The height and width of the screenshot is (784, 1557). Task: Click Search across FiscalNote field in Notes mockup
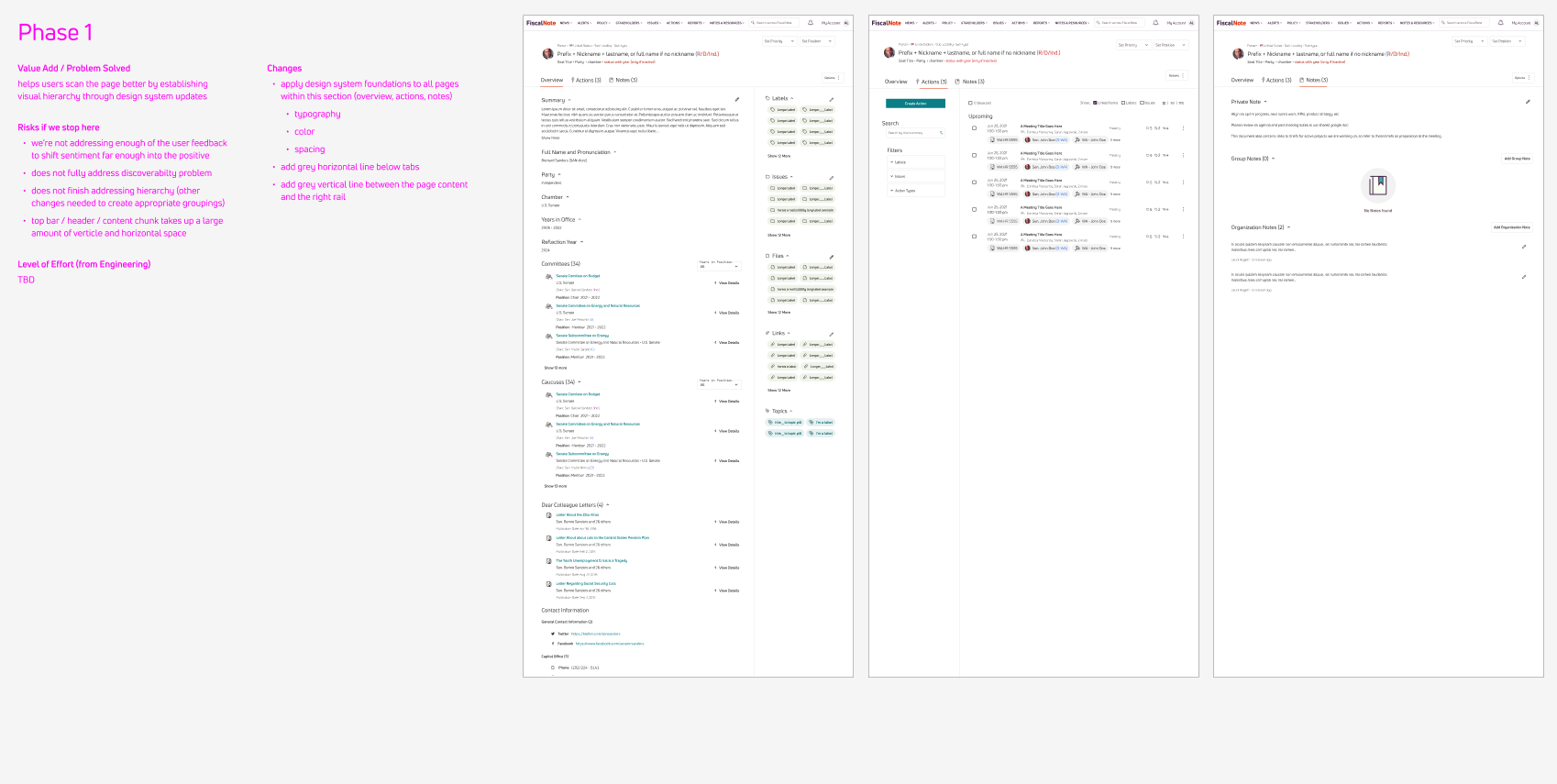point(1465,23)
